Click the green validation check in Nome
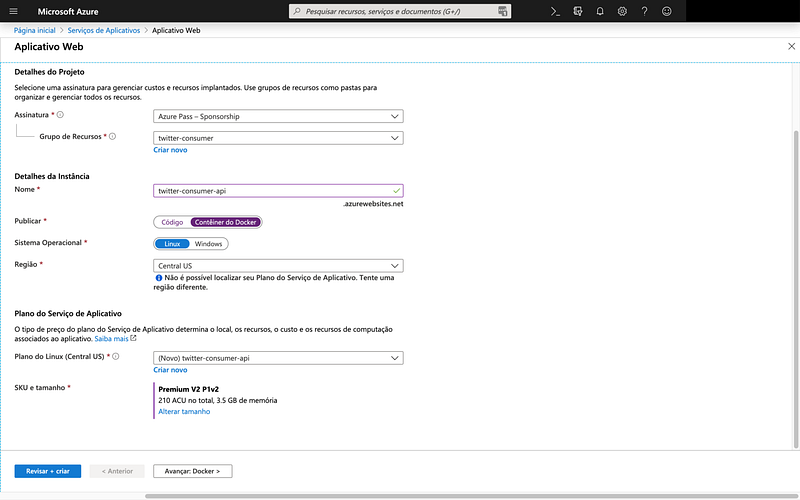 coord(396,191)
